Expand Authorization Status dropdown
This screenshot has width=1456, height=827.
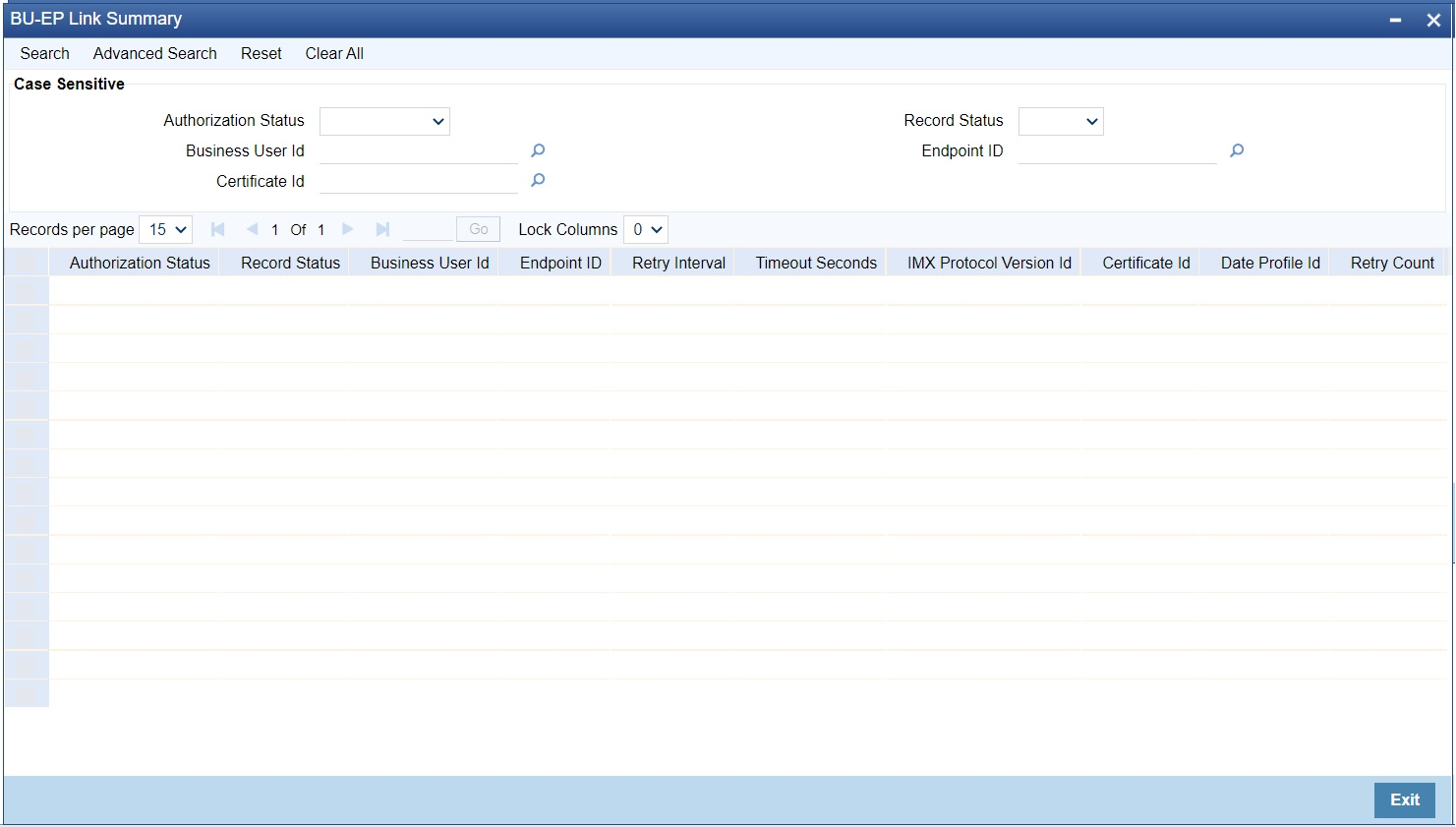[384, 121]
